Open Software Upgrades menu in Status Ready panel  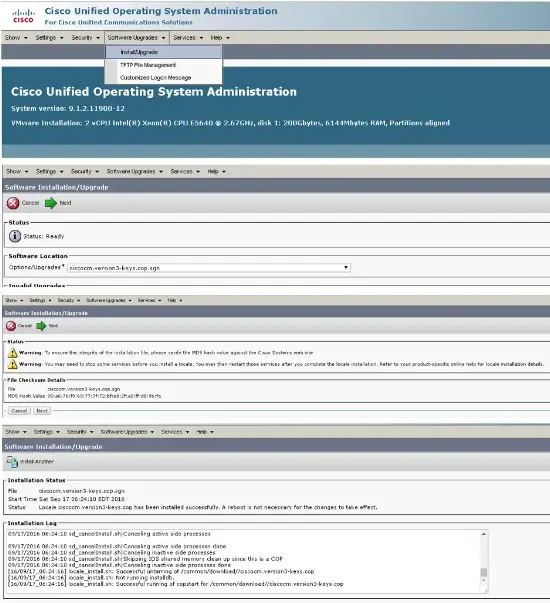(x=135, y=172)
